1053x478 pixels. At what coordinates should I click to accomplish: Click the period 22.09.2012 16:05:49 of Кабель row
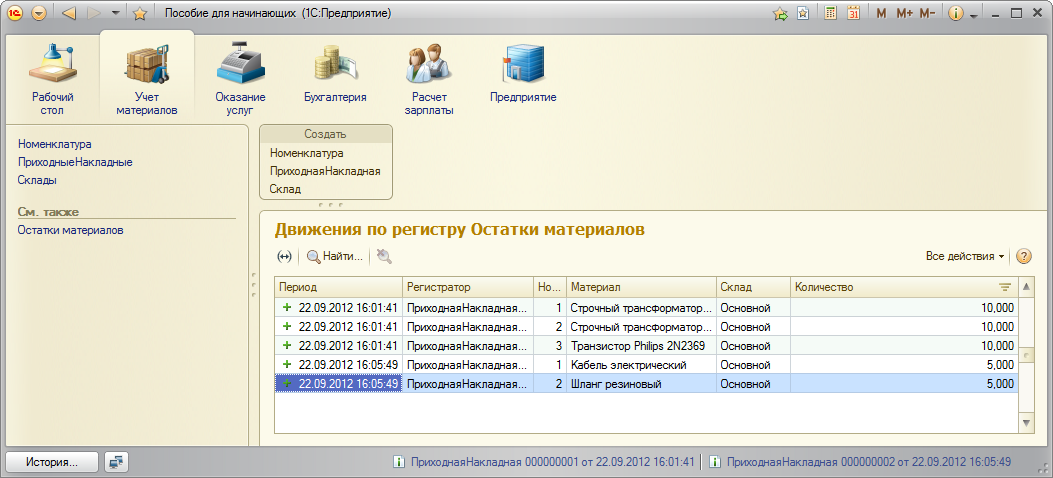(x=339, y=365)
